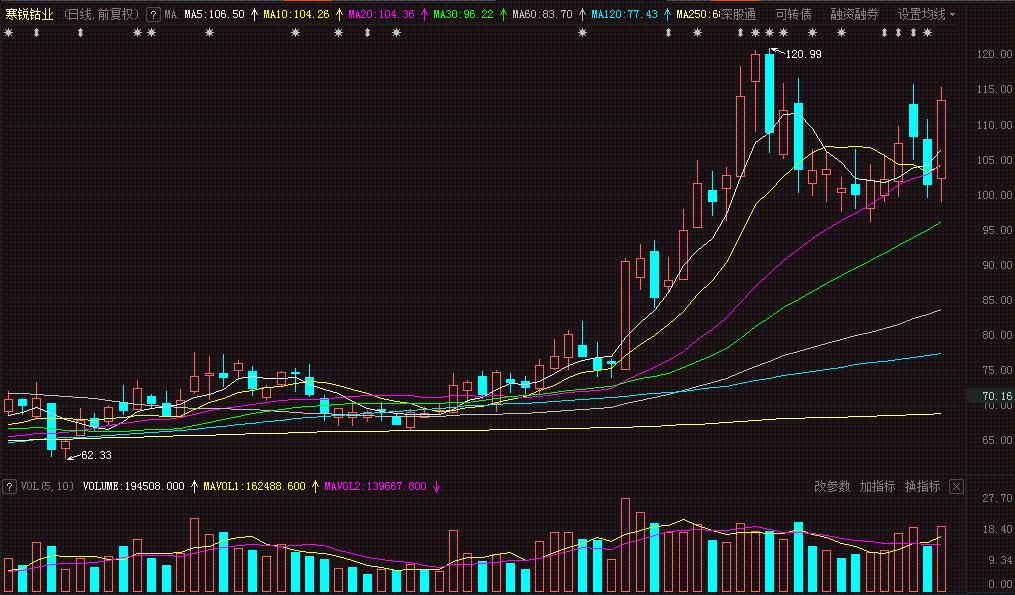The width and height of the screenshot is (1015, 595).
Task: Select the tallest red volume bar
Action: 625,544
